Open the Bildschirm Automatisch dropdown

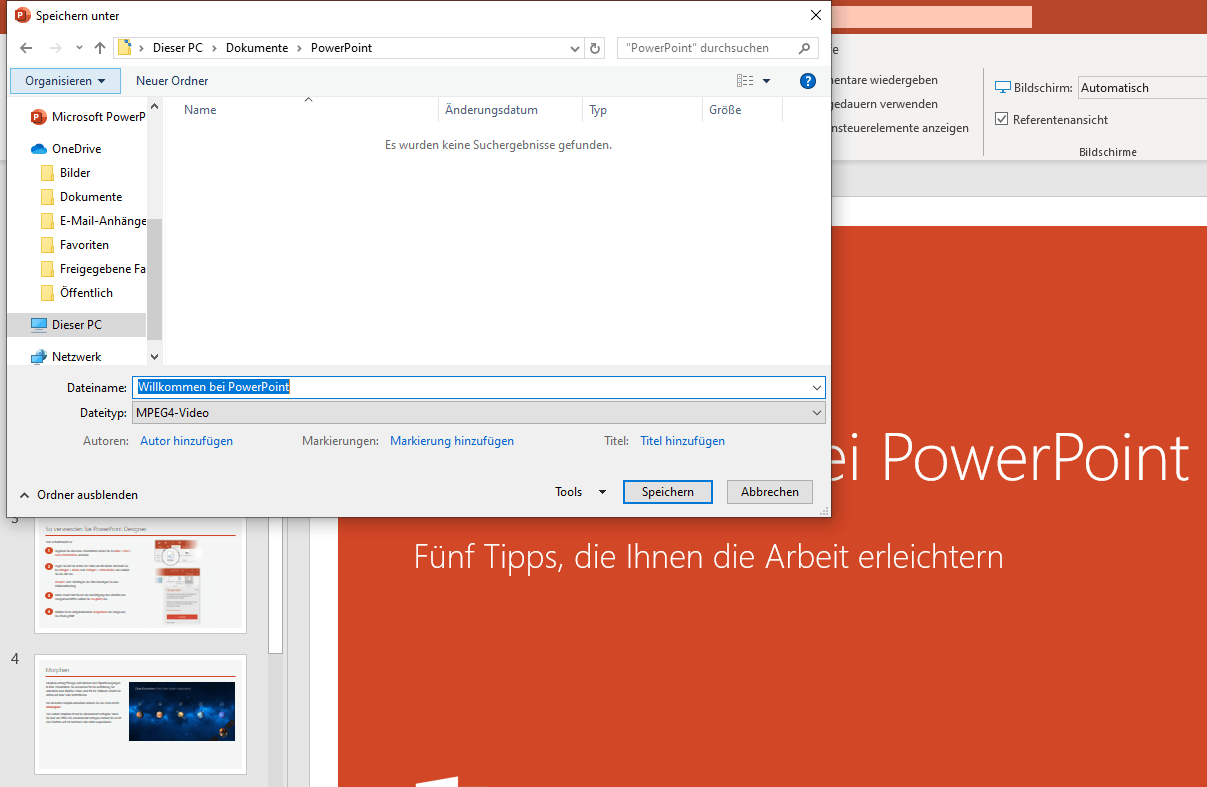pos(1142,88)
